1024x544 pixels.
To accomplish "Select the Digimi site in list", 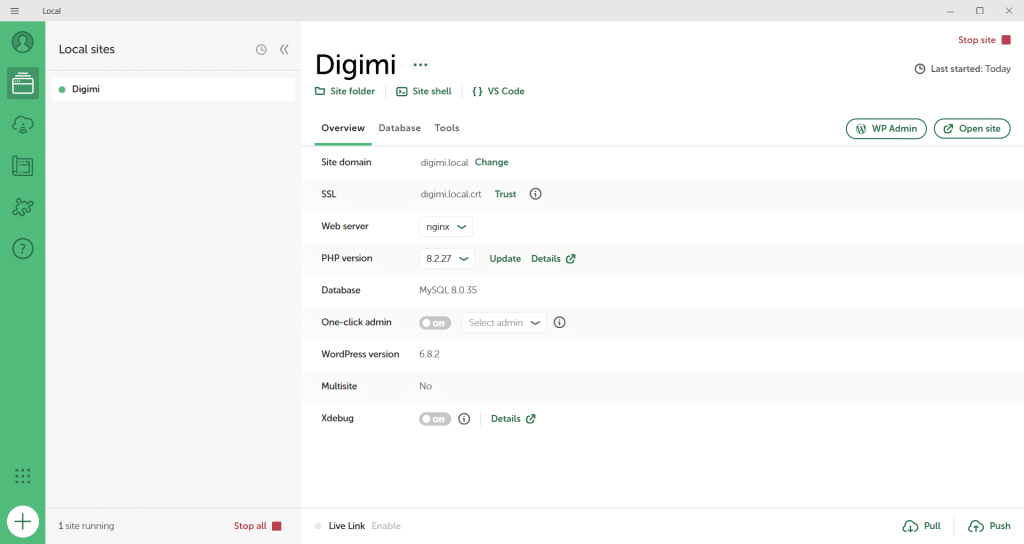I will tap(173, 89).
